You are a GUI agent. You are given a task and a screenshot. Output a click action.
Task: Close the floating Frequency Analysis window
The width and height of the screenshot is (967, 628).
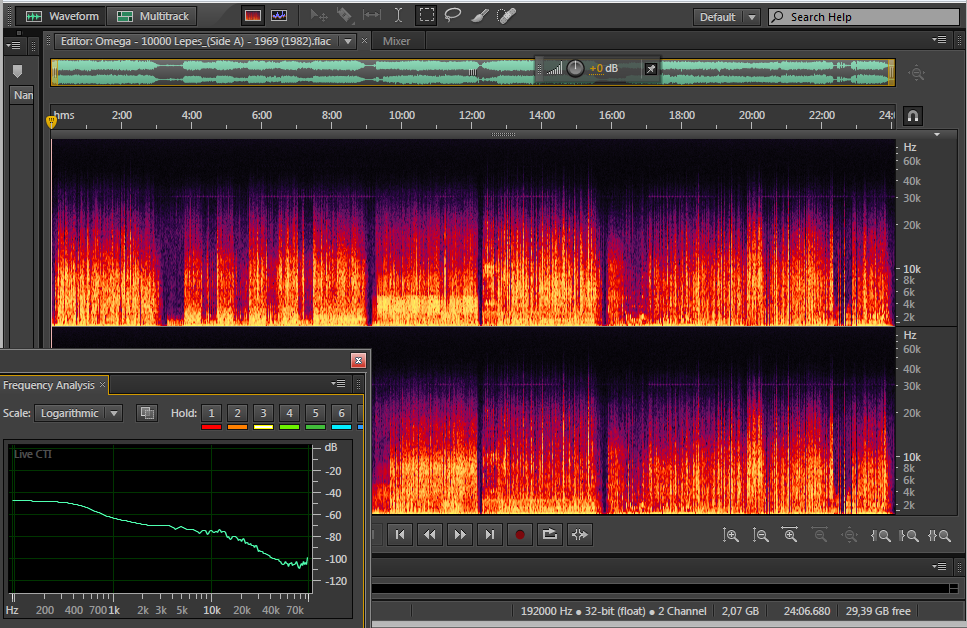tap(358, 361)
